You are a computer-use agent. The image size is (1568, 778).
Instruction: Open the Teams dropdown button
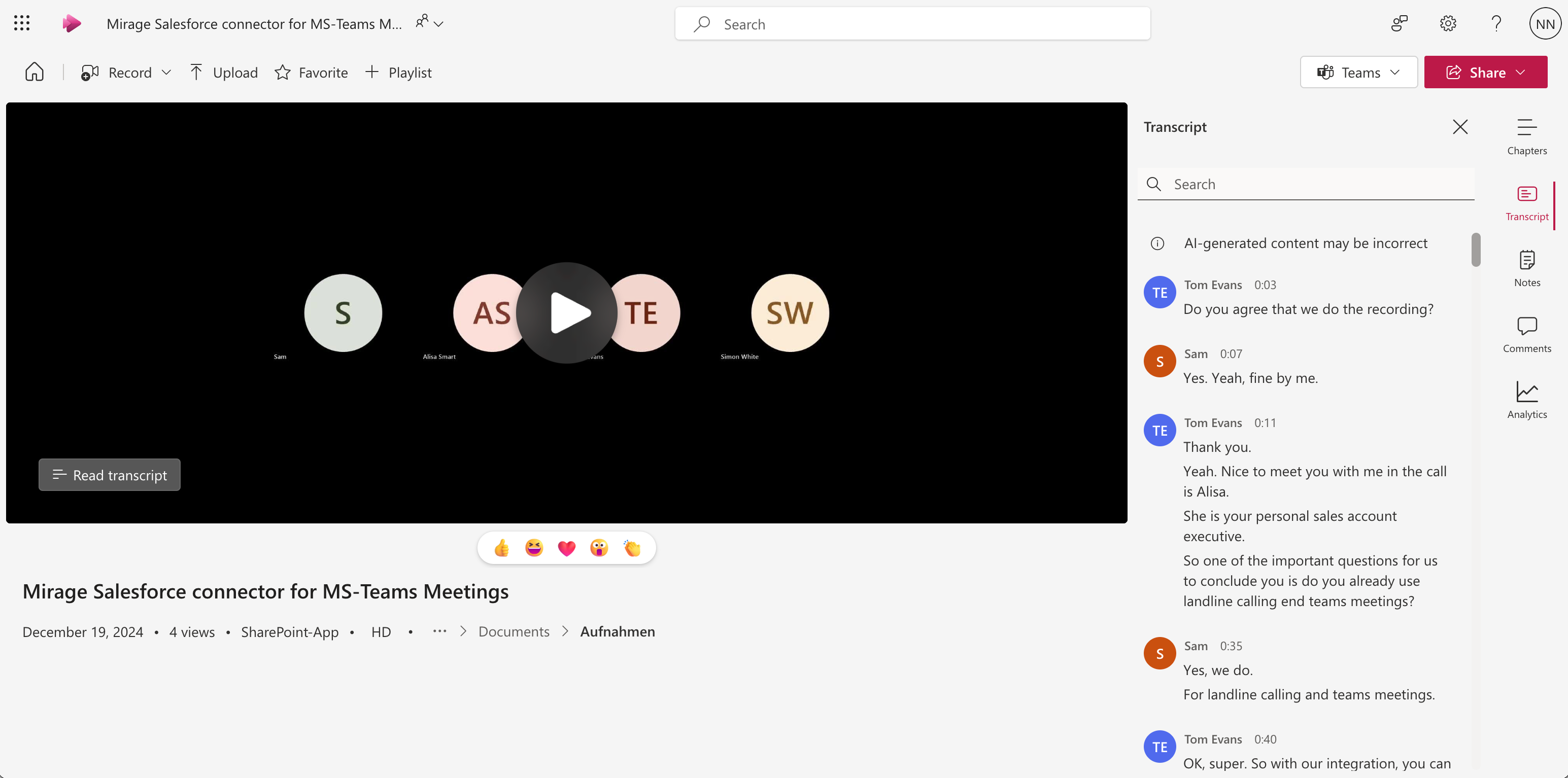point(1358,73)
